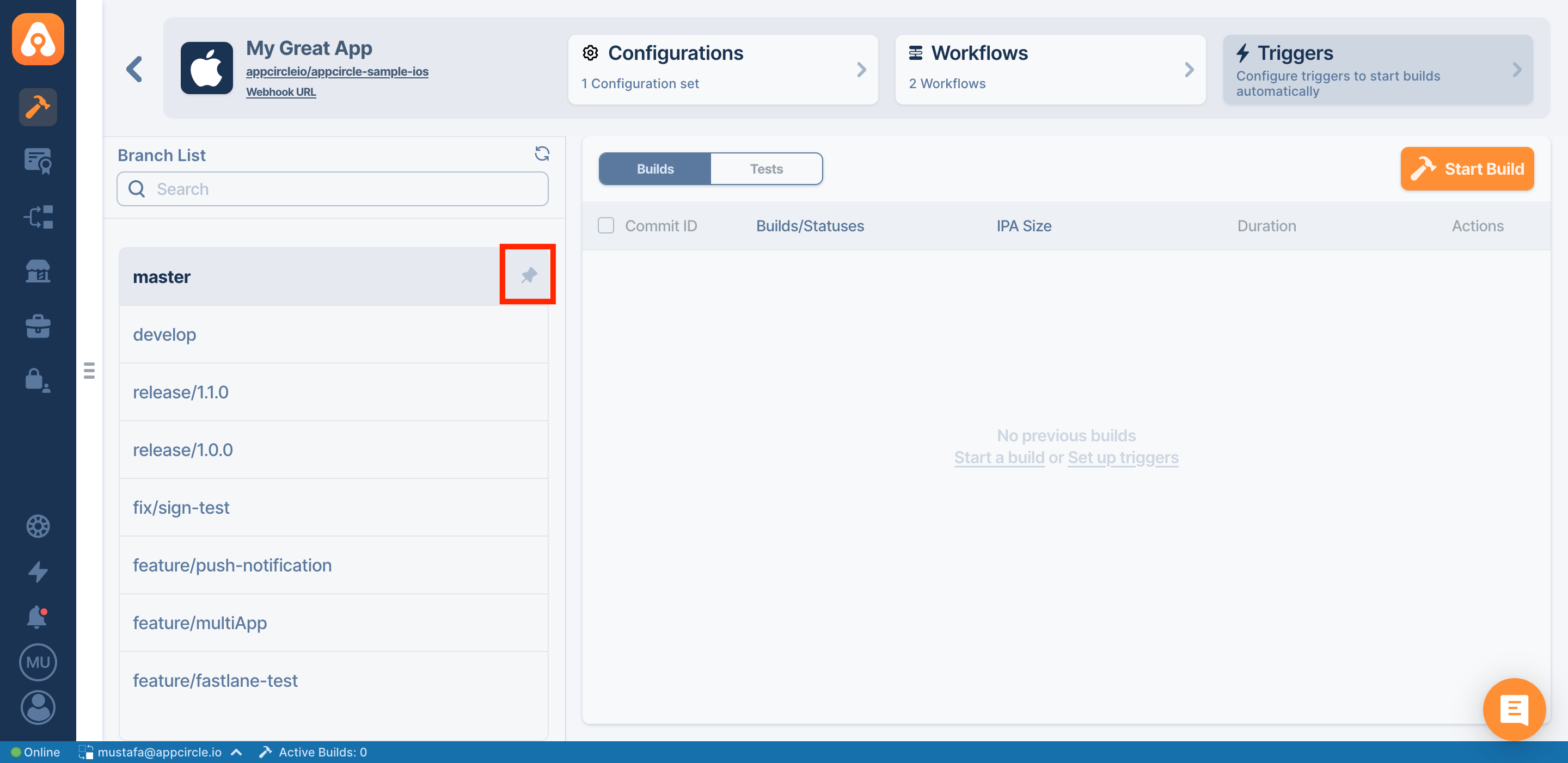Screen dimensions: 1568x763
Task: Open the briefcase sidebar icon
Action: click(x=38, y=326)
